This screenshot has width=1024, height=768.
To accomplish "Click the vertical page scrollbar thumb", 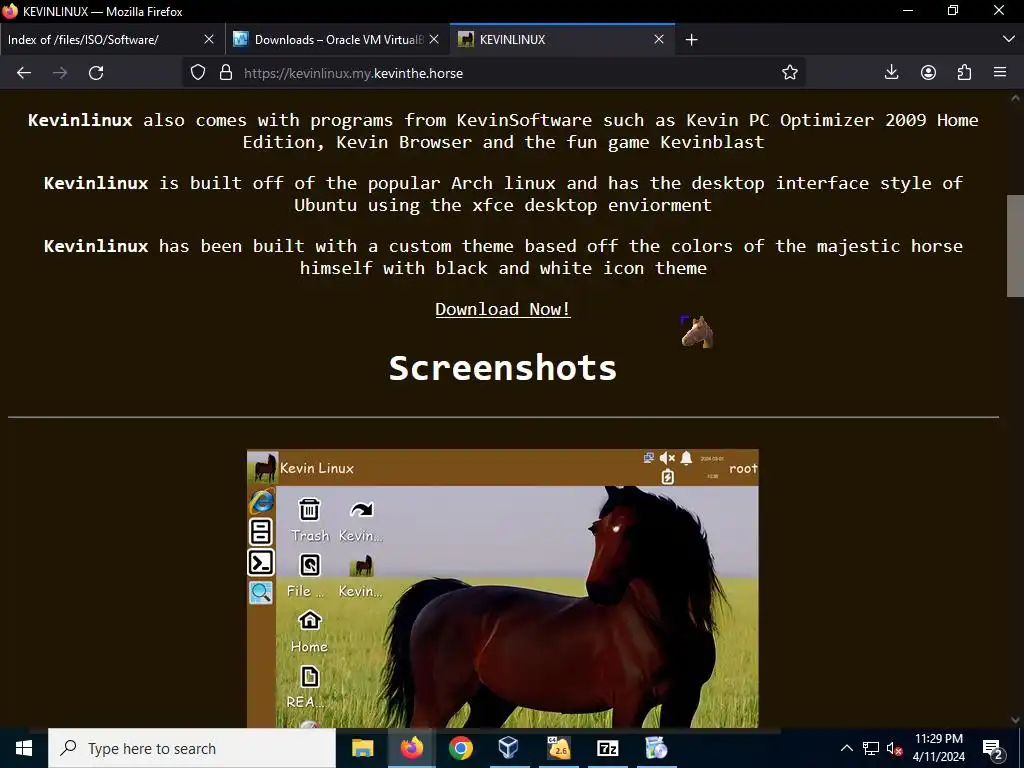I will [1015, 246].
